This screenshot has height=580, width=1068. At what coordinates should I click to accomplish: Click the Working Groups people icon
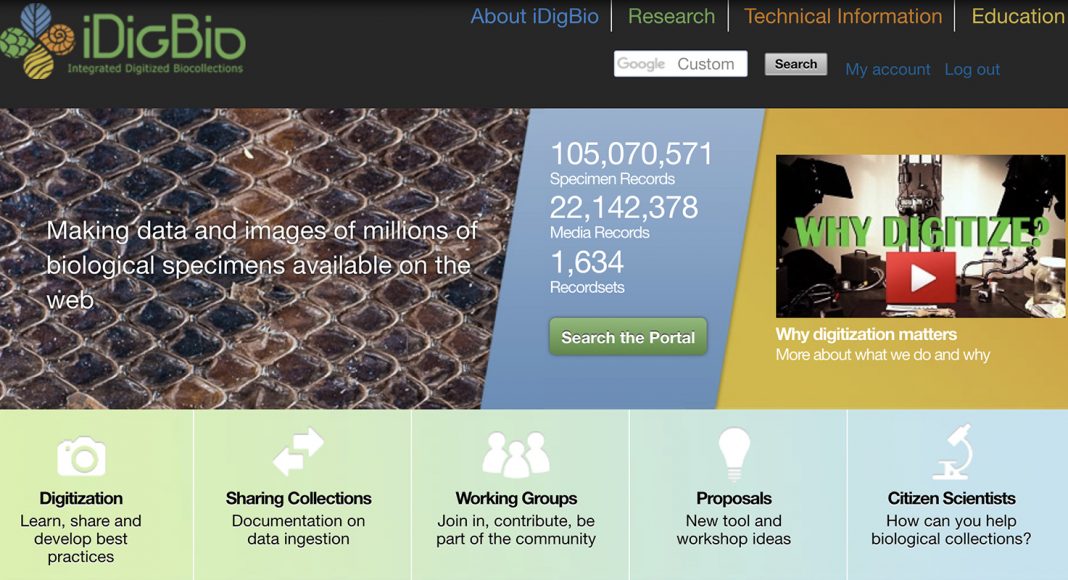(516, 453)
